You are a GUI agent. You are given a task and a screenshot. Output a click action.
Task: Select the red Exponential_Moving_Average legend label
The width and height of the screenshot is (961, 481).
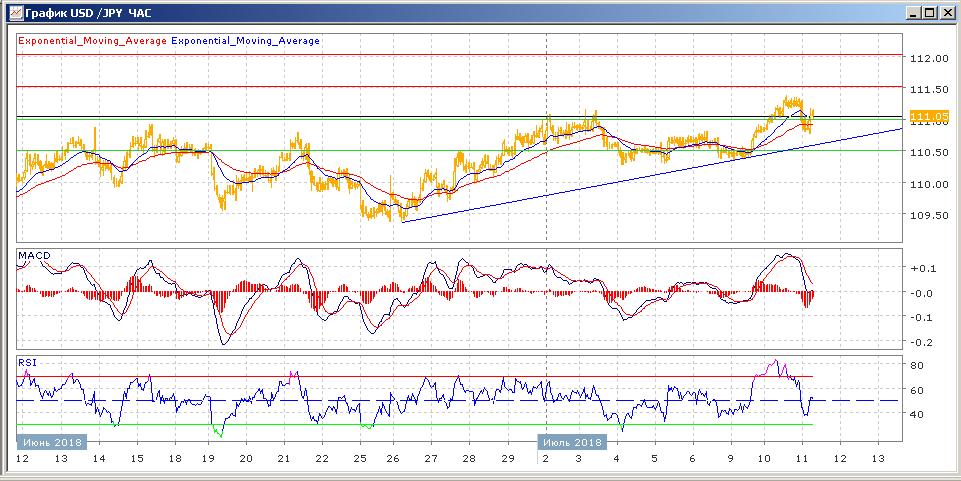[93, 40]
